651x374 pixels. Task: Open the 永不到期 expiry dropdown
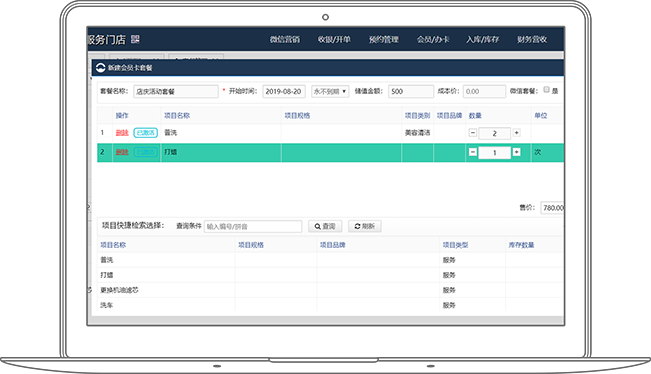pyautogui.click(x=330, y=91)
